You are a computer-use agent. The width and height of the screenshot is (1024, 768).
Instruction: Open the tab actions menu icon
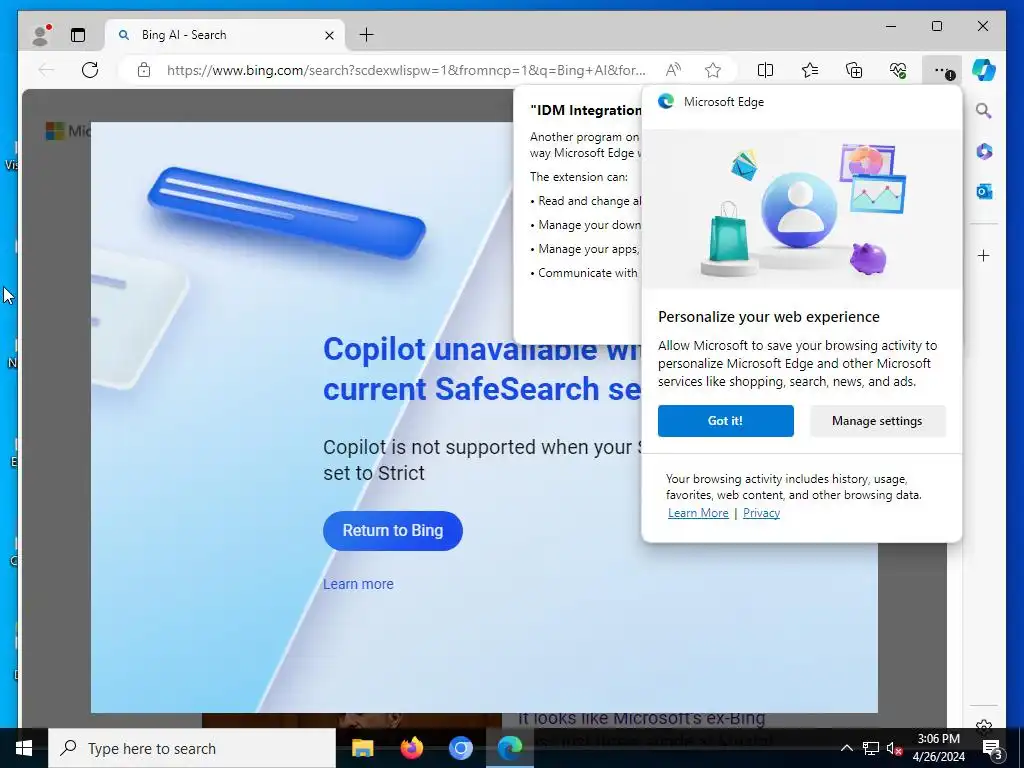[78, 35]
